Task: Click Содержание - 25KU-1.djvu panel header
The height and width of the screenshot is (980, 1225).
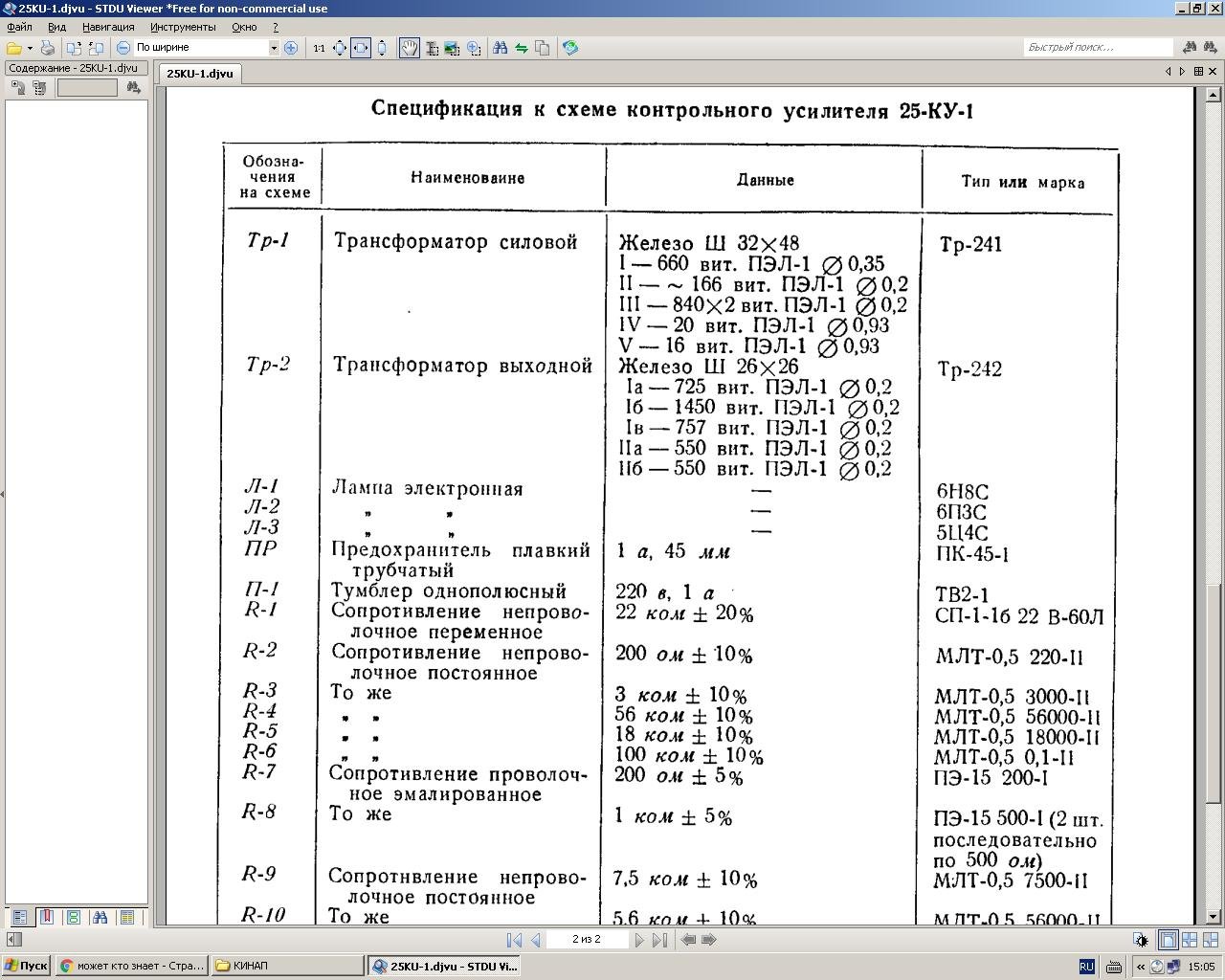Action: 76,68
